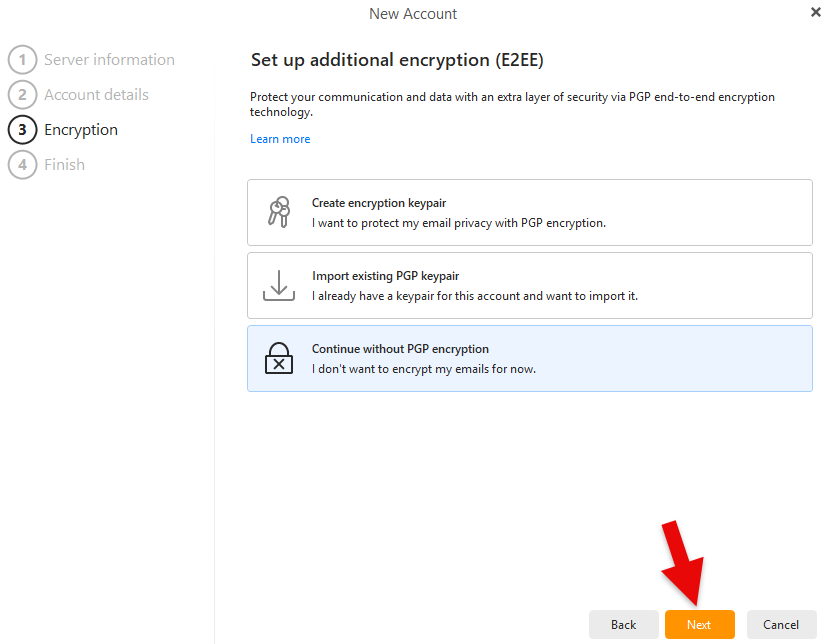The height and width of the screenshot is (644, 826).
Task: Click the keys icon for Create encryption keypair
Action: click(279, 212)
